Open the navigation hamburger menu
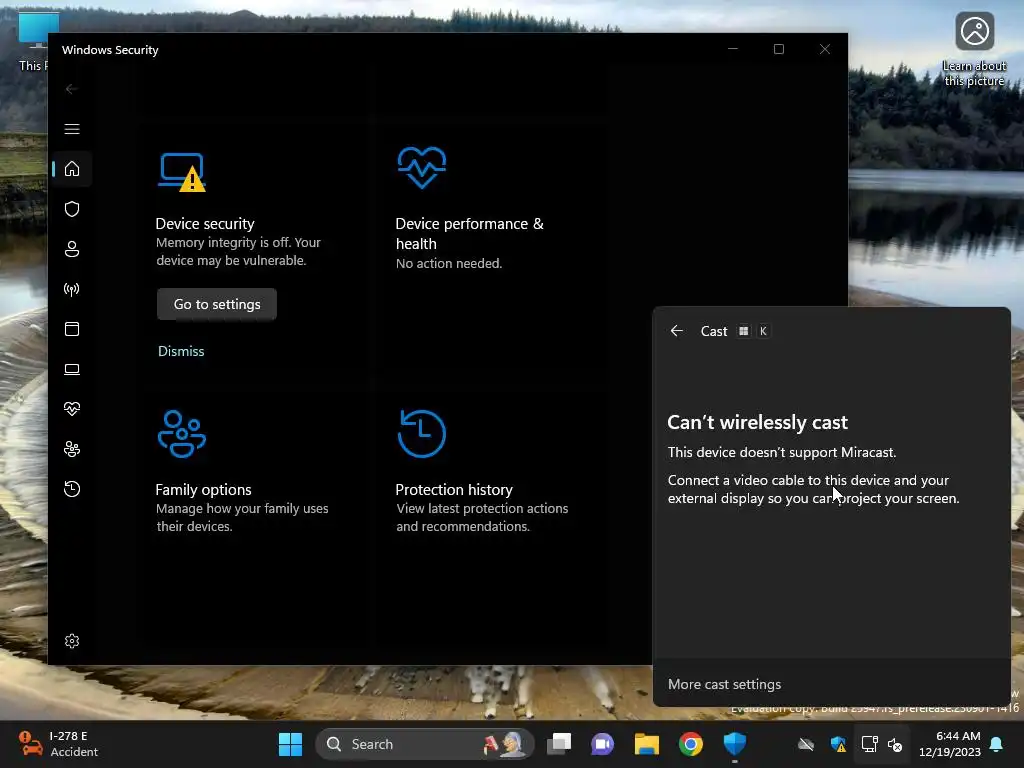The width and height of the screenshot is (1024, 768). pyautogui.click(x=72, y=129)
